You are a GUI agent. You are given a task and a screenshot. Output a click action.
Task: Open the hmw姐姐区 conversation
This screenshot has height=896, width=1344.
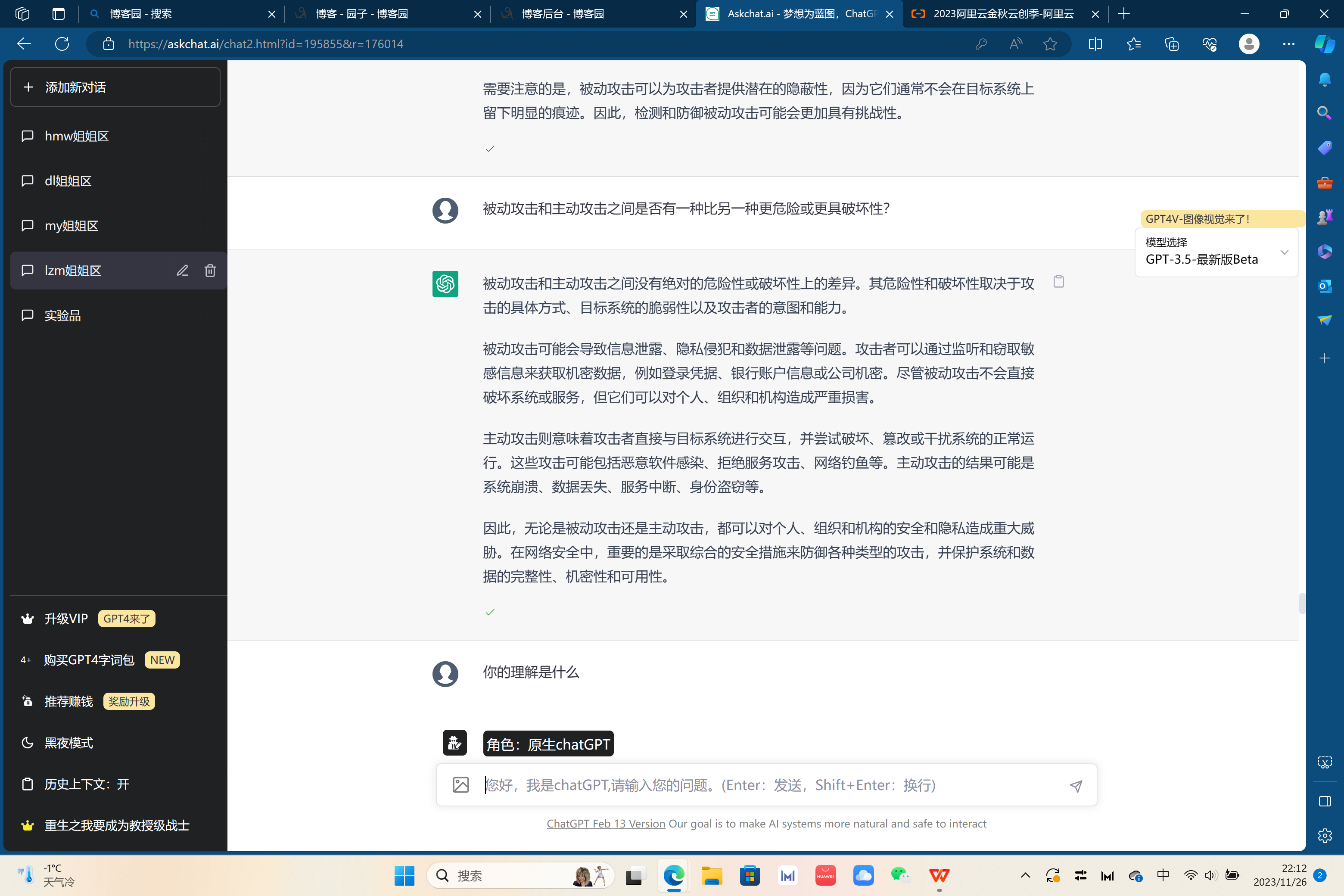point(77,136)
